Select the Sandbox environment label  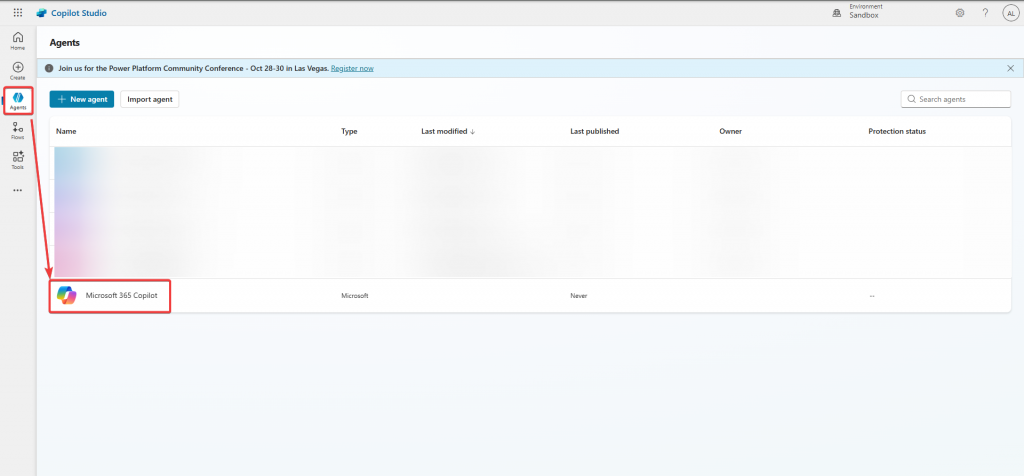click(863, 16)
